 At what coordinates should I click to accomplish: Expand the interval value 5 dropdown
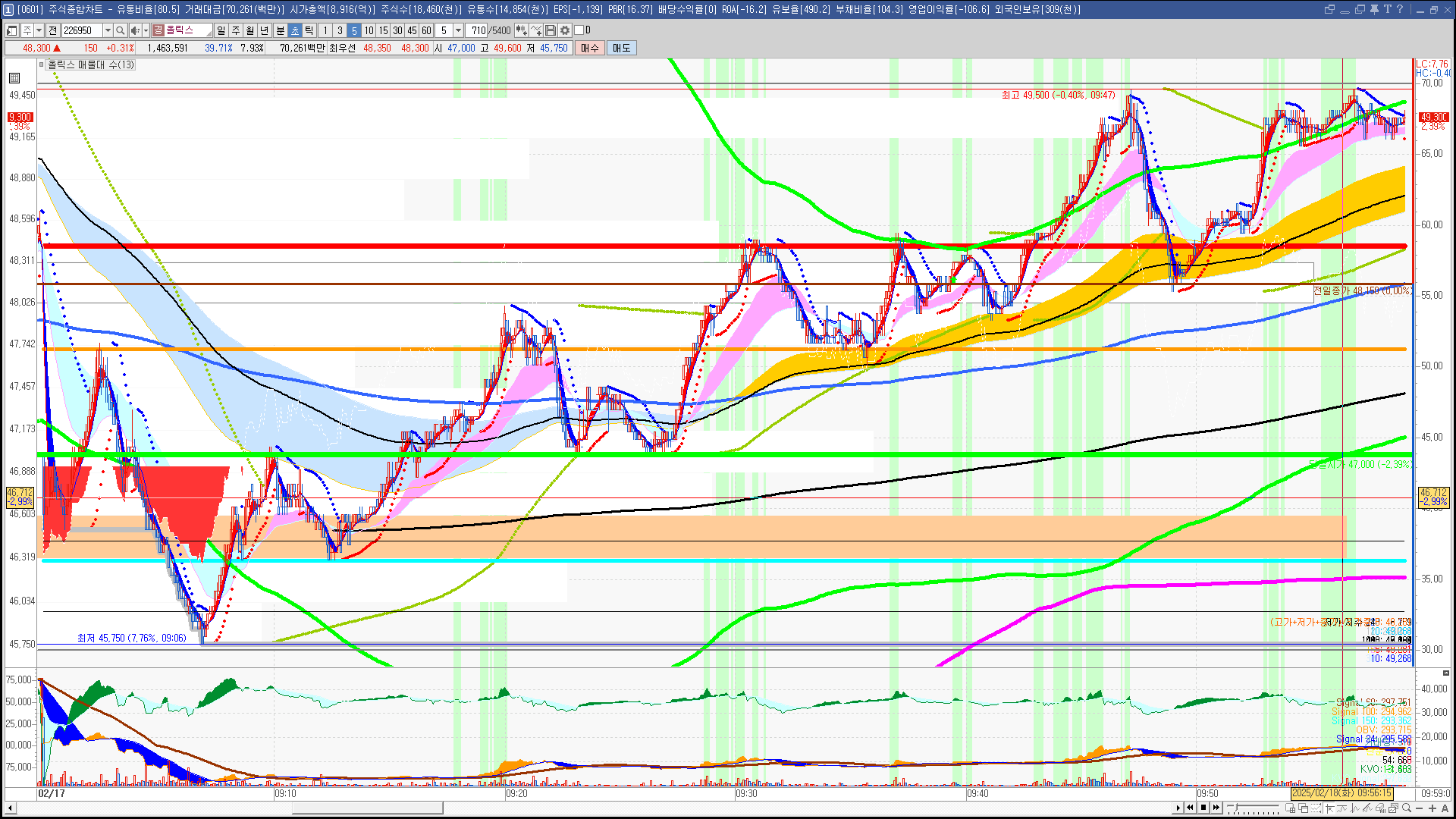[x=458, y=30]
